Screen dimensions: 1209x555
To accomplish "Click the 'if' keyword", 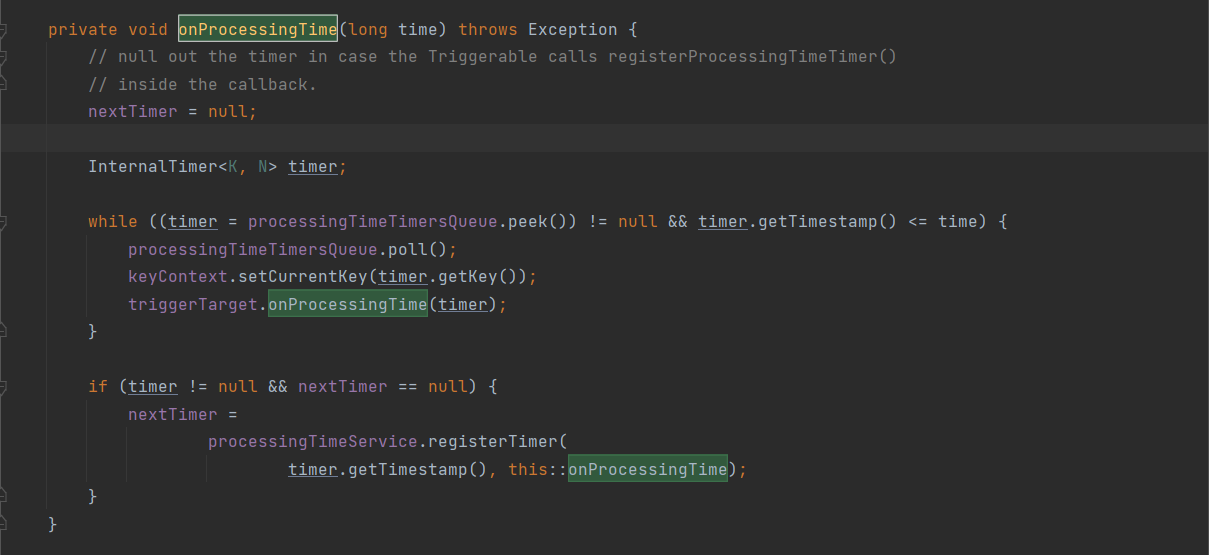I will (98, 386).
